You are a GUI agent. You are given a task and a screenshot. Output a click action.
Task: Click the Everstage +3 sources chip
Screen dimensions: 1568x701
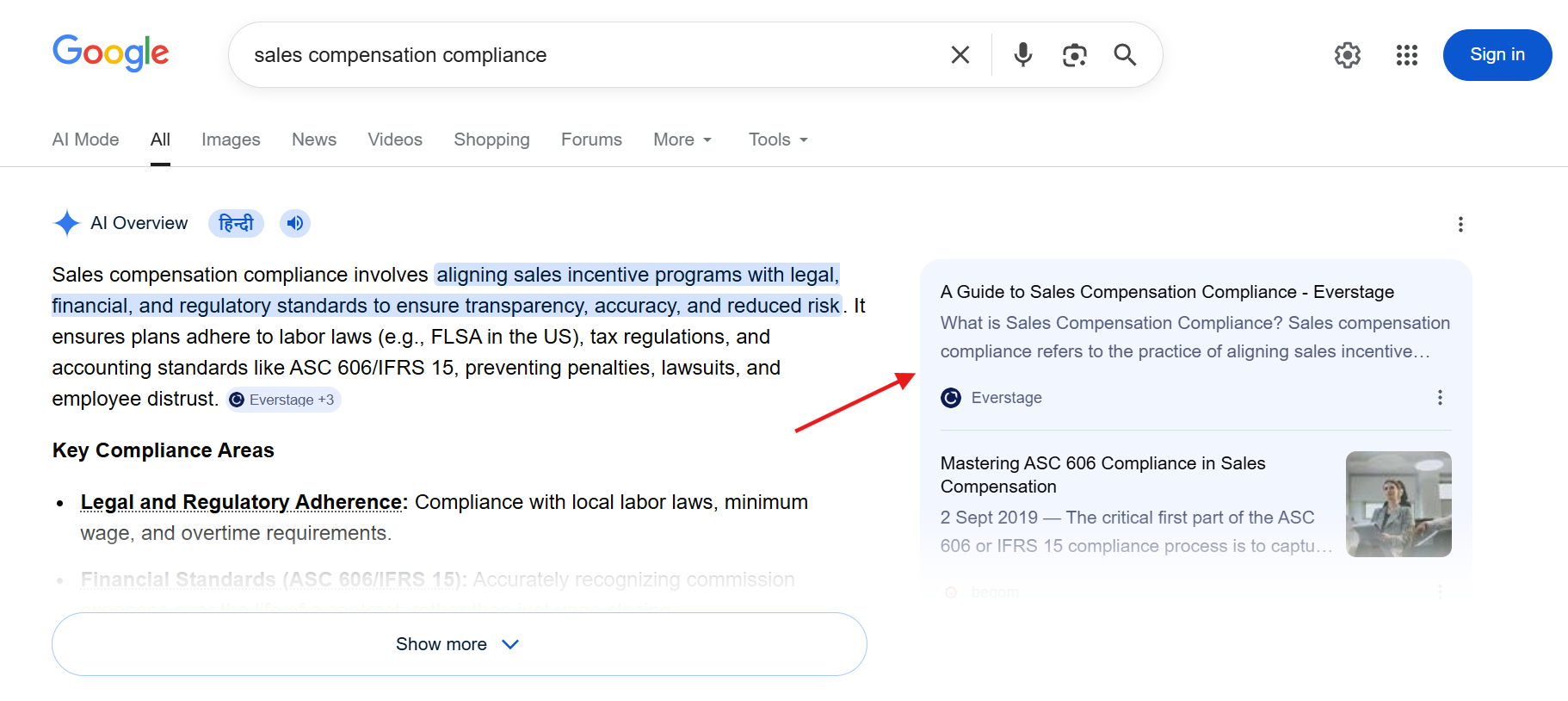pos(284,400)
